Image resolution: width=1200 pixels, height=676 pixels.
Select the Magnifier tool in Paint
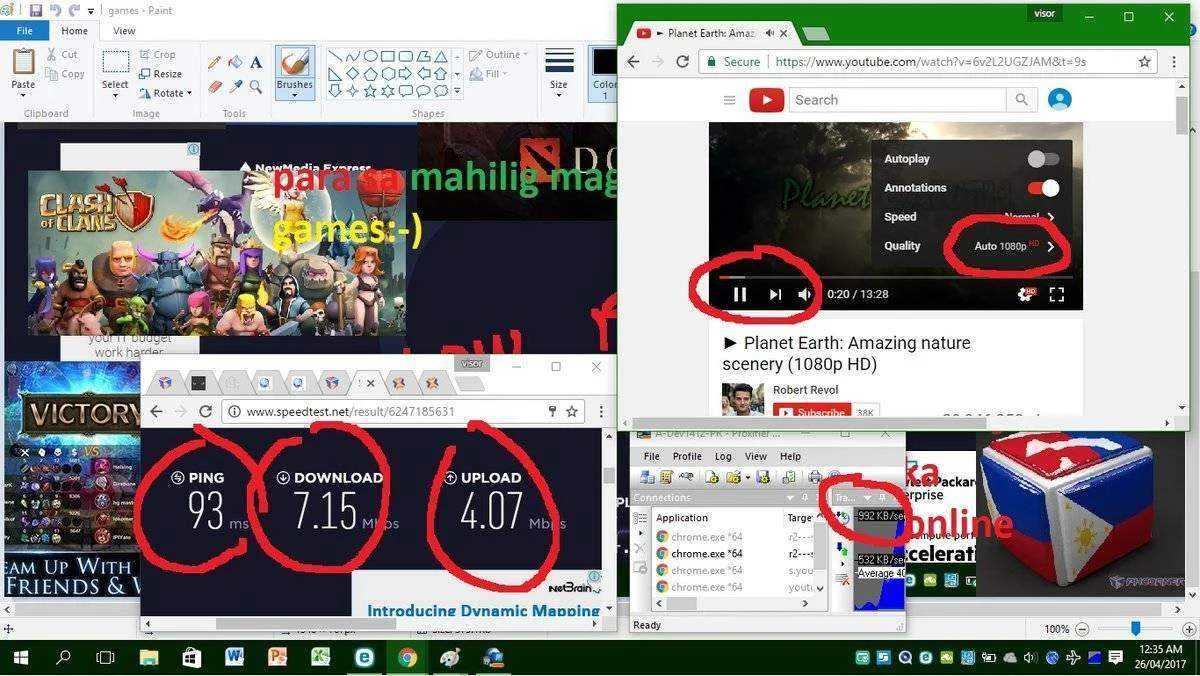256,87
